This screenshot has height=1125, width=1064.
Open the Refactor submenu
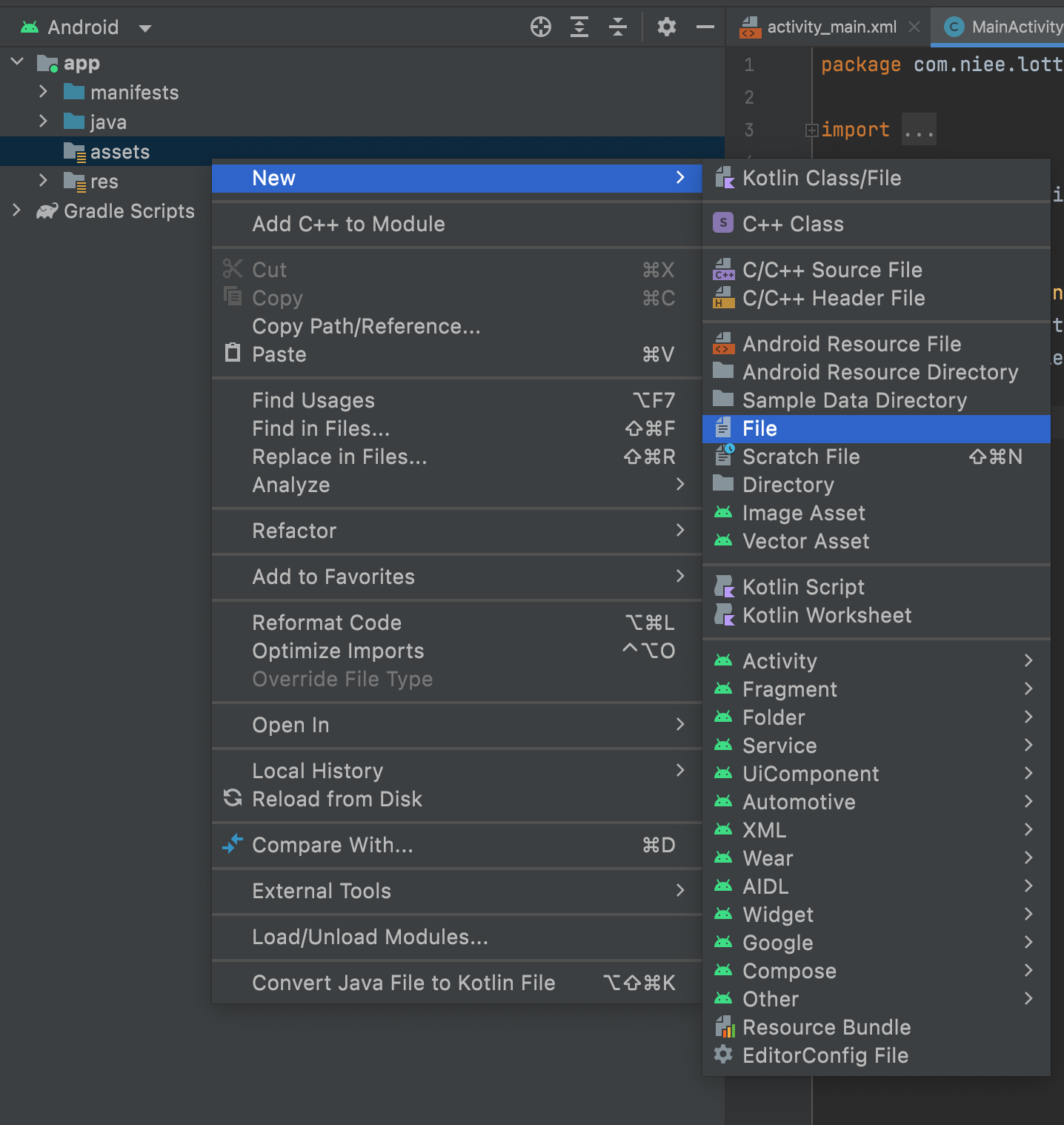point(457,531)
